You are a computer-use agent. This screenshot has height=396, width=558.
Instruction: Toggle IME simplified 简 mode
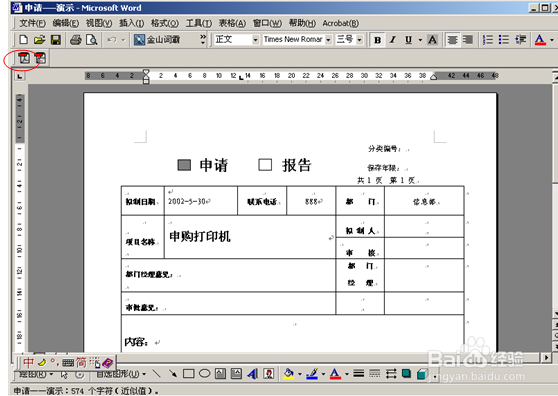(81, 363)
